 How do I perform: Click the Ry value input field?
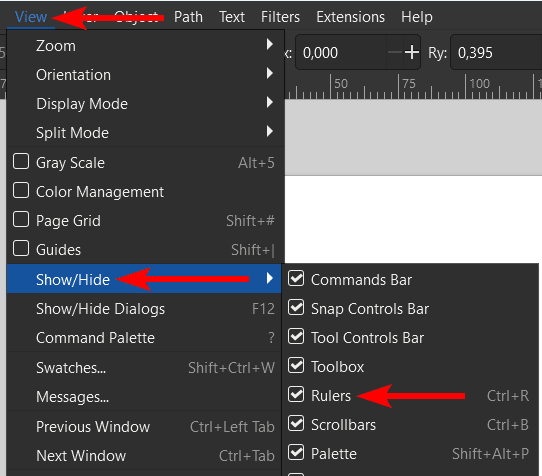click(x=498, y=53)
